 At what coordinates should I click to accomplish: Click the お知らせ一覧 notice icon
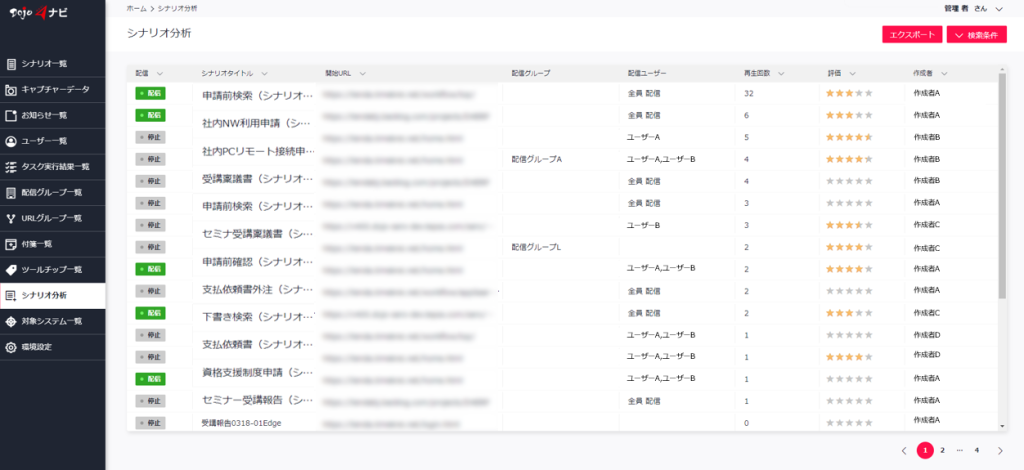11,115
